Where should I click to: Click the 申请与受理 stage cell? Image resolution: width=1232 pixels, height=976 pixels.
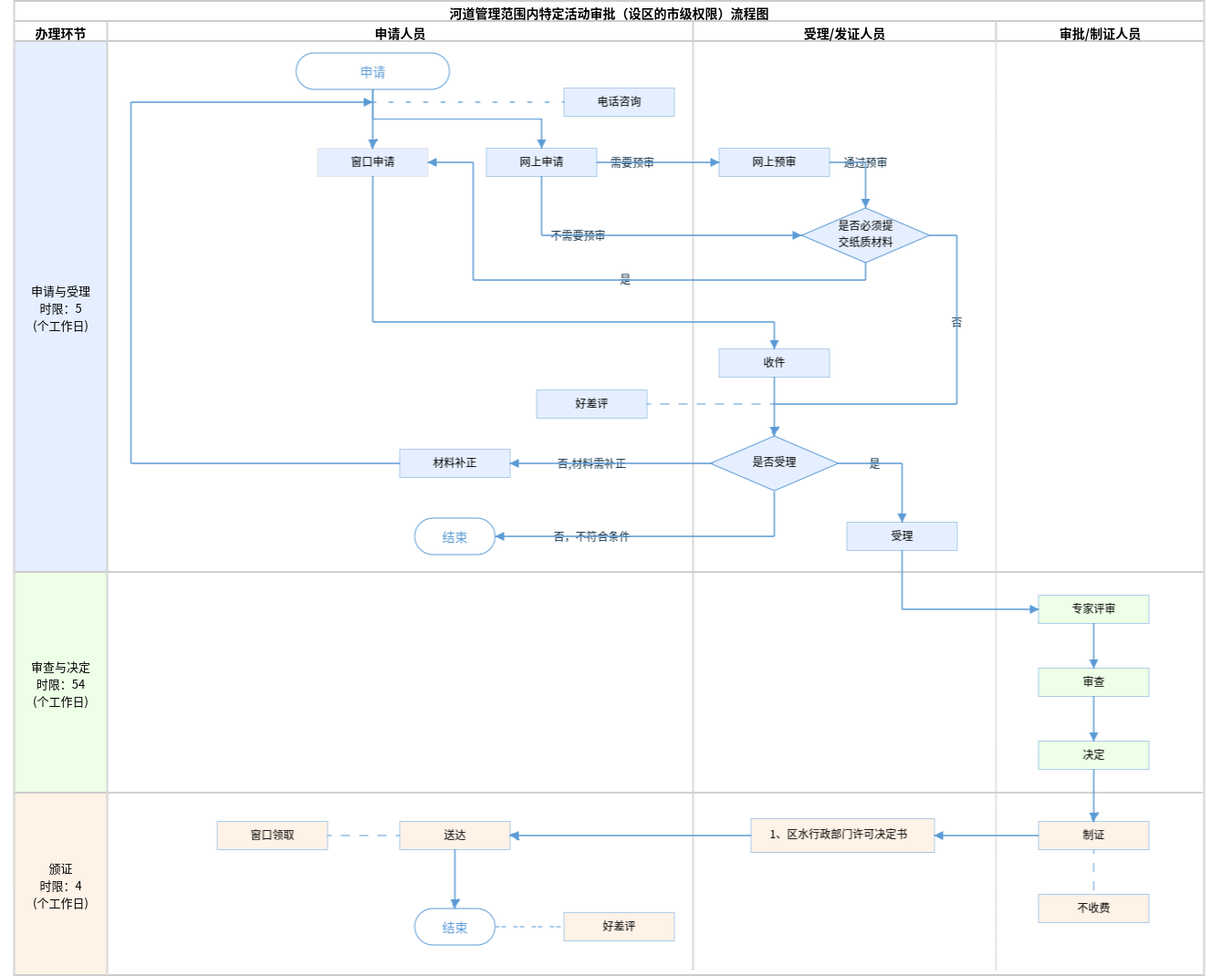coord(60,307)
